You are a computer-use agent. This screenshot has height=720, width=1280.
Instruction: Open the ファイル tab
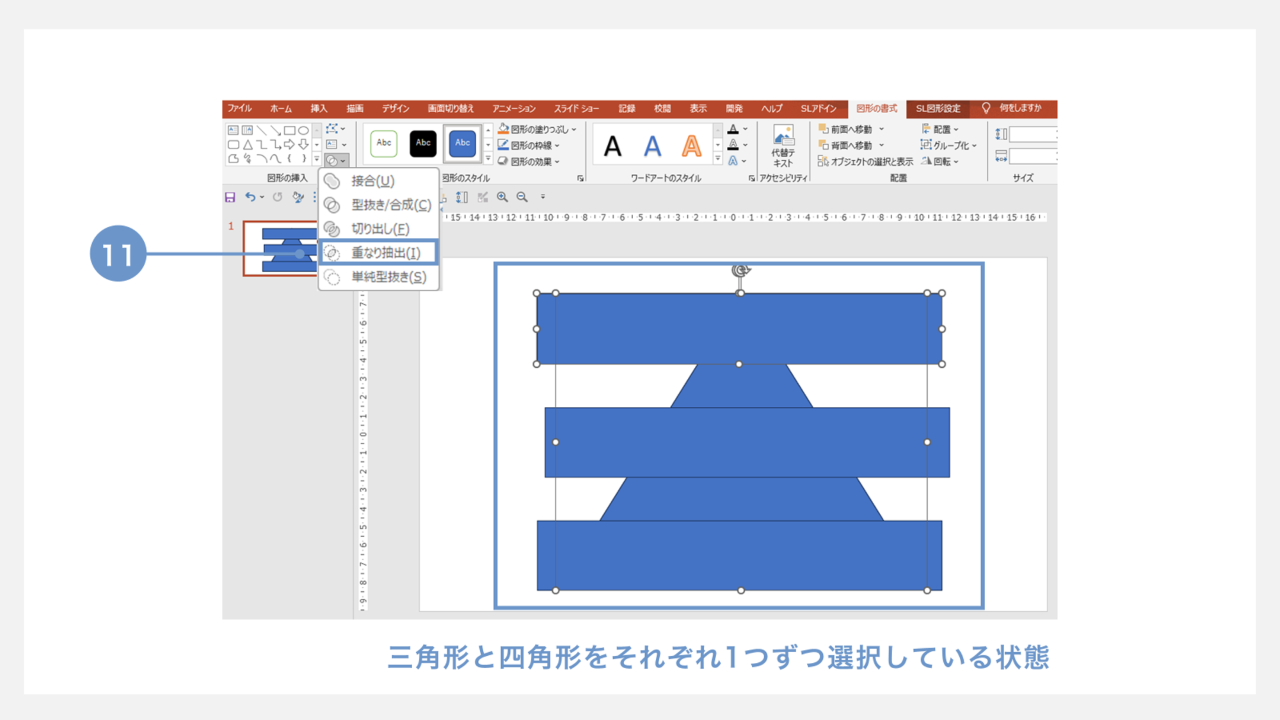[x=239, y=108]
